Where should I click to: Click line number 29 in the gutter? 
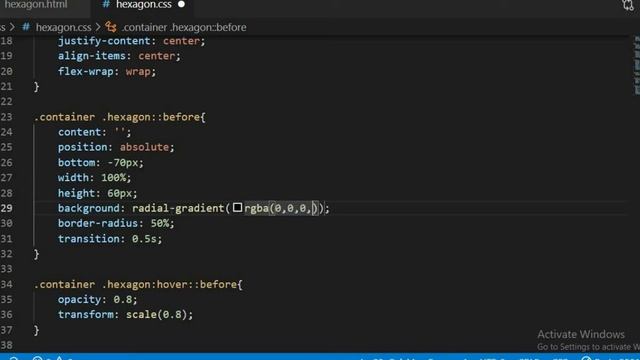[7, 208]
